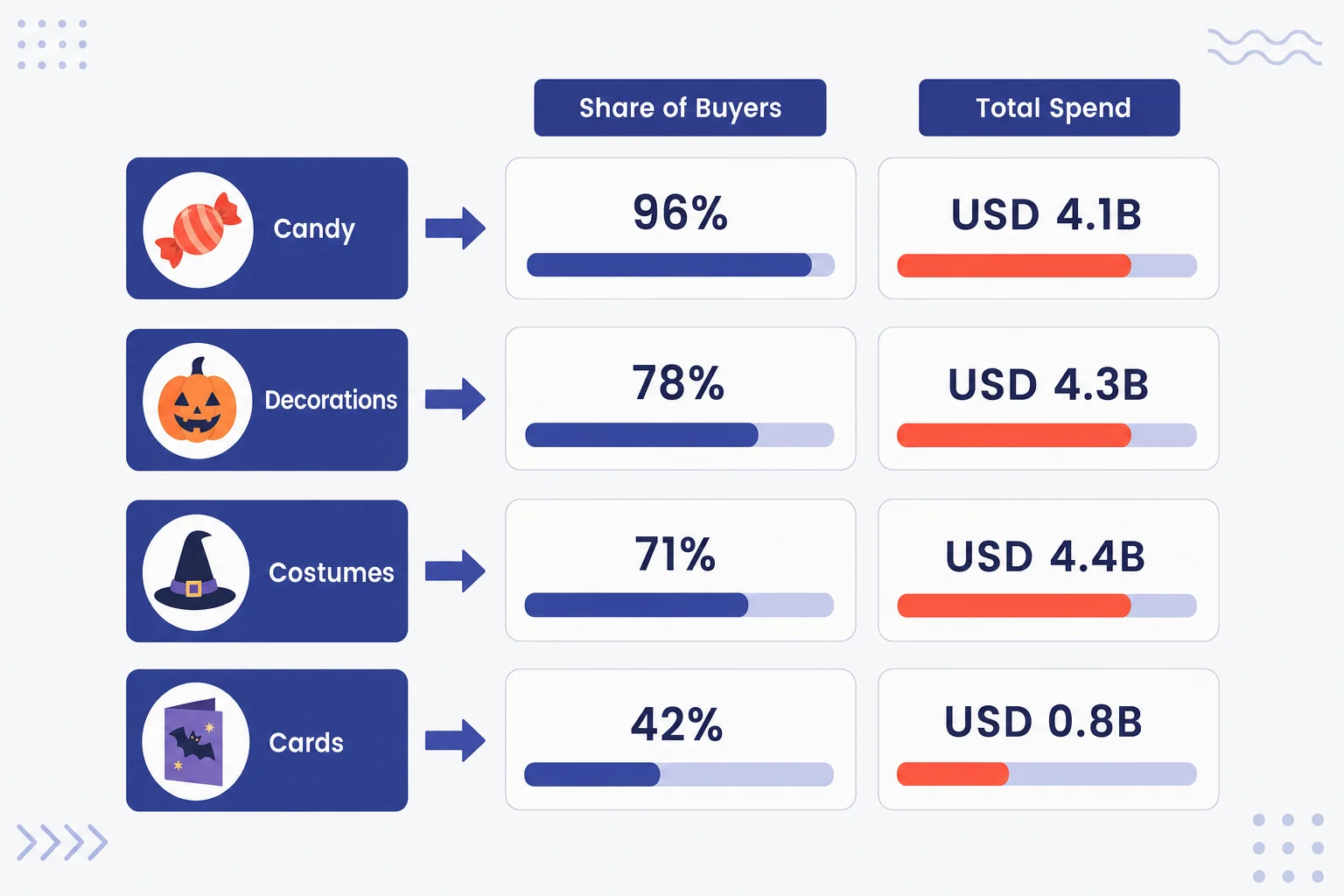Click the candy icon

pos(198,229)
